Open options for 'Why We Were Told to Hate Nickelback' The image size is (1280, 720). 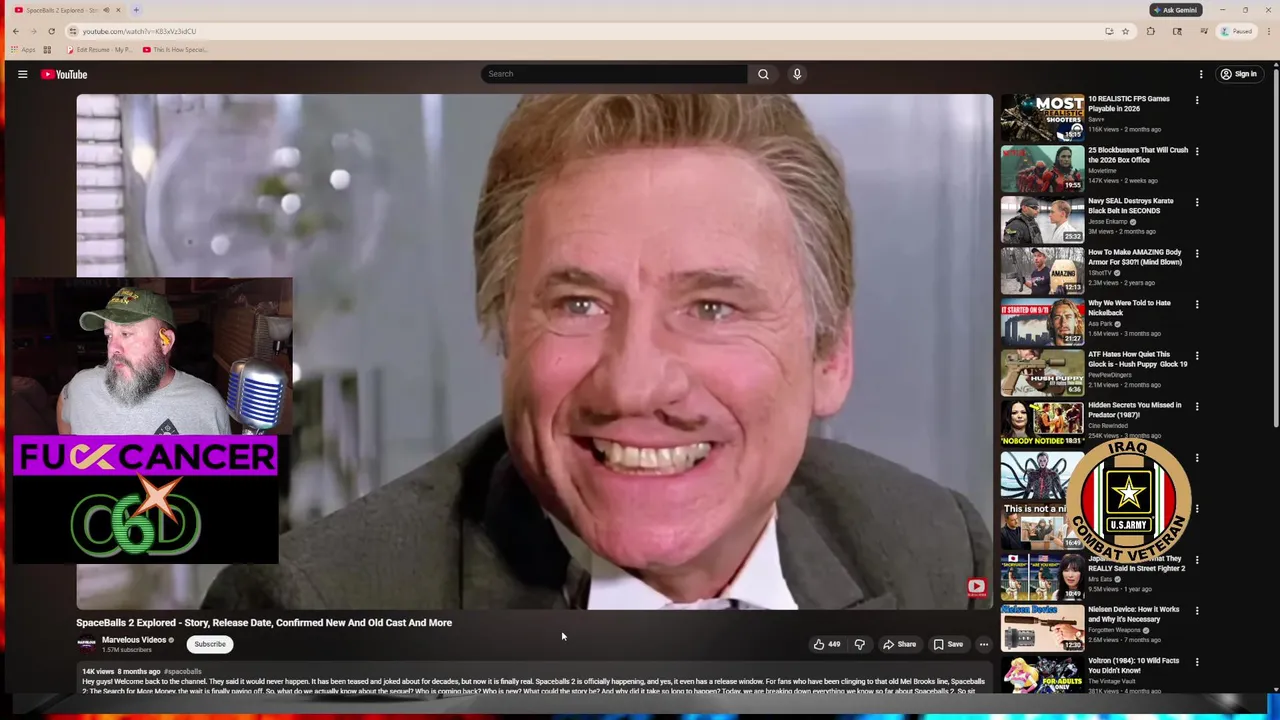point(1197,304)
